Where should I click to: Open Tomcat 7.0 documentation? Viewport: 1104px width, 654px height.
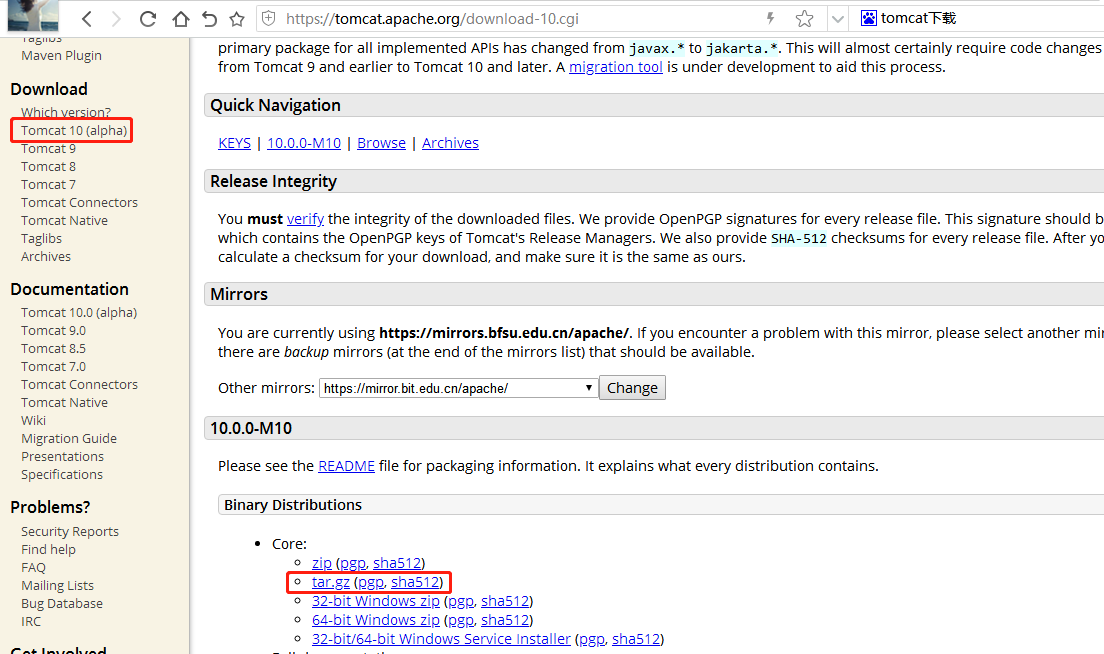click(x=54, y=367)
